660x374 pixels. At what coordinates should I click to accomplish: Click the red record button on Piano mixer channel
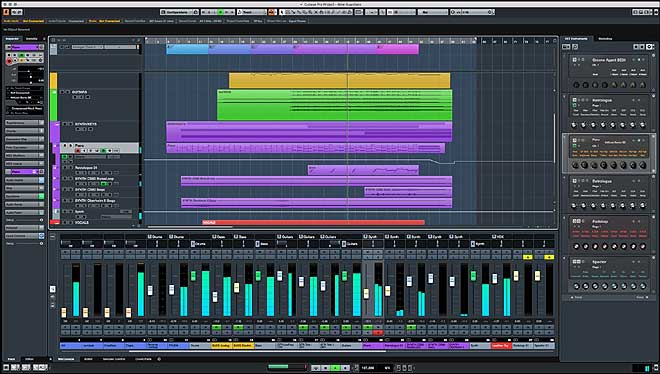(x=378, y=333)
